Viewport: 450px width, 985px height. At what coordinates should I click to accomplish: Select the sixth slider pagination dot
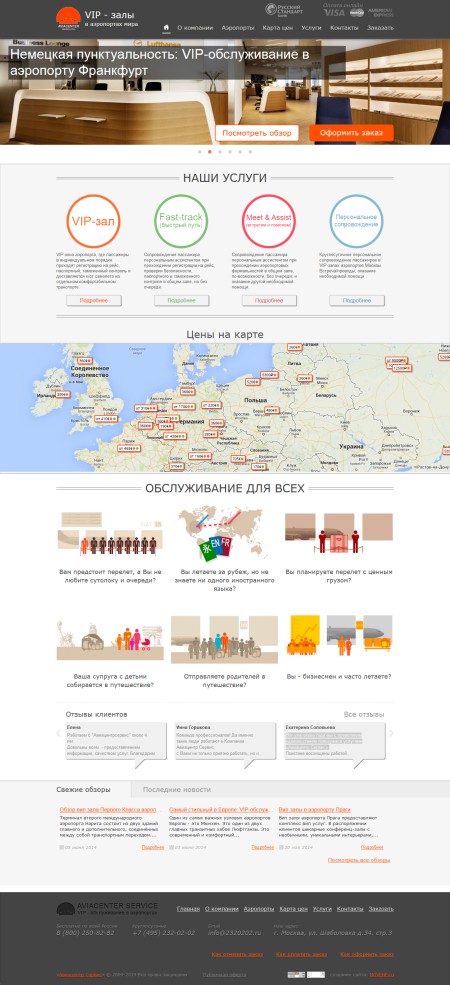pyautogui.click(x=250, y=151)
